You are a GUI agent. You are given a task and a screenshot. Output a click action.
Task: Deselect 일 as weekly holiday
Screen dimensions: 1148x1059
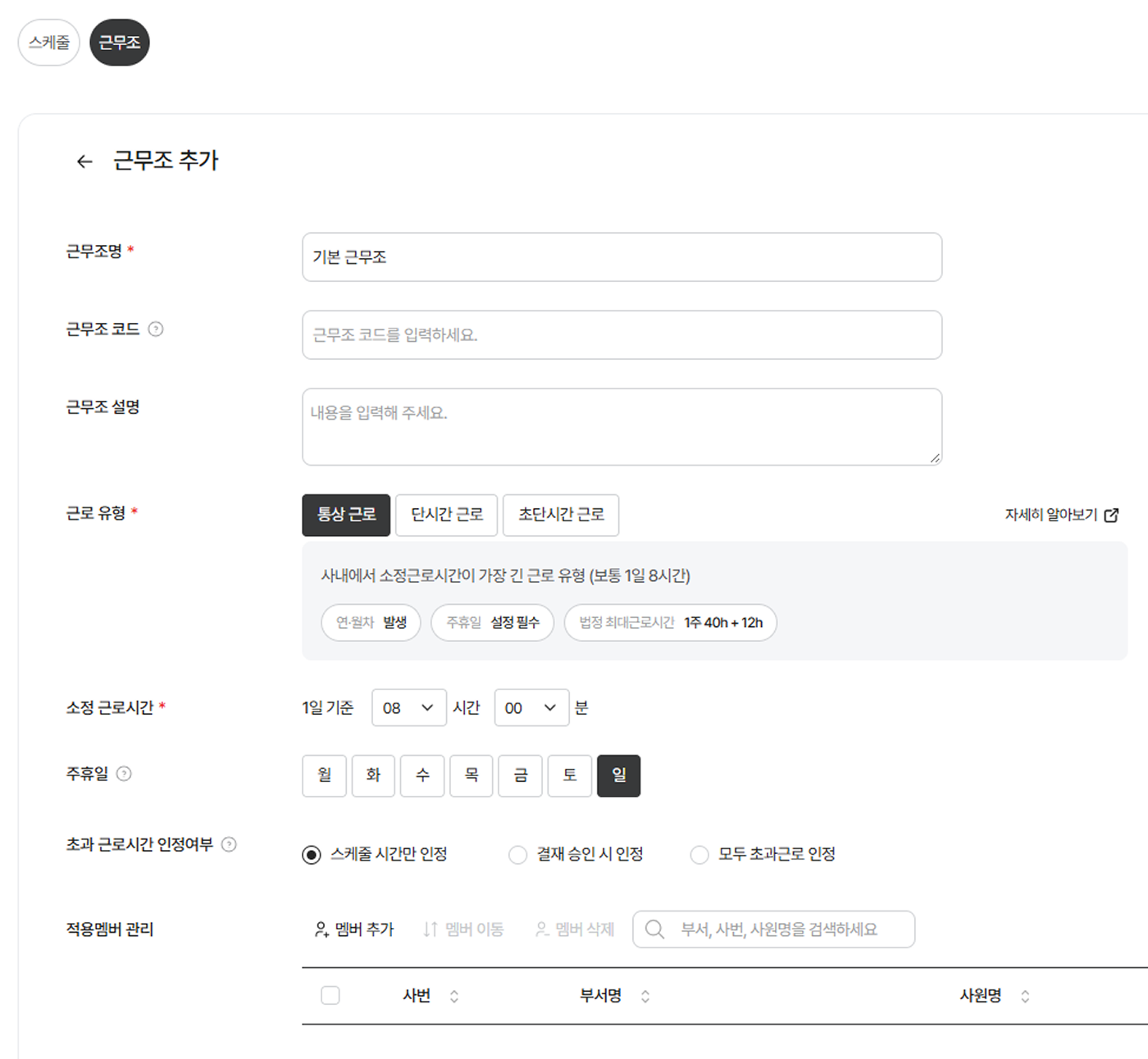pyautogui.click(x=619, y=775)
